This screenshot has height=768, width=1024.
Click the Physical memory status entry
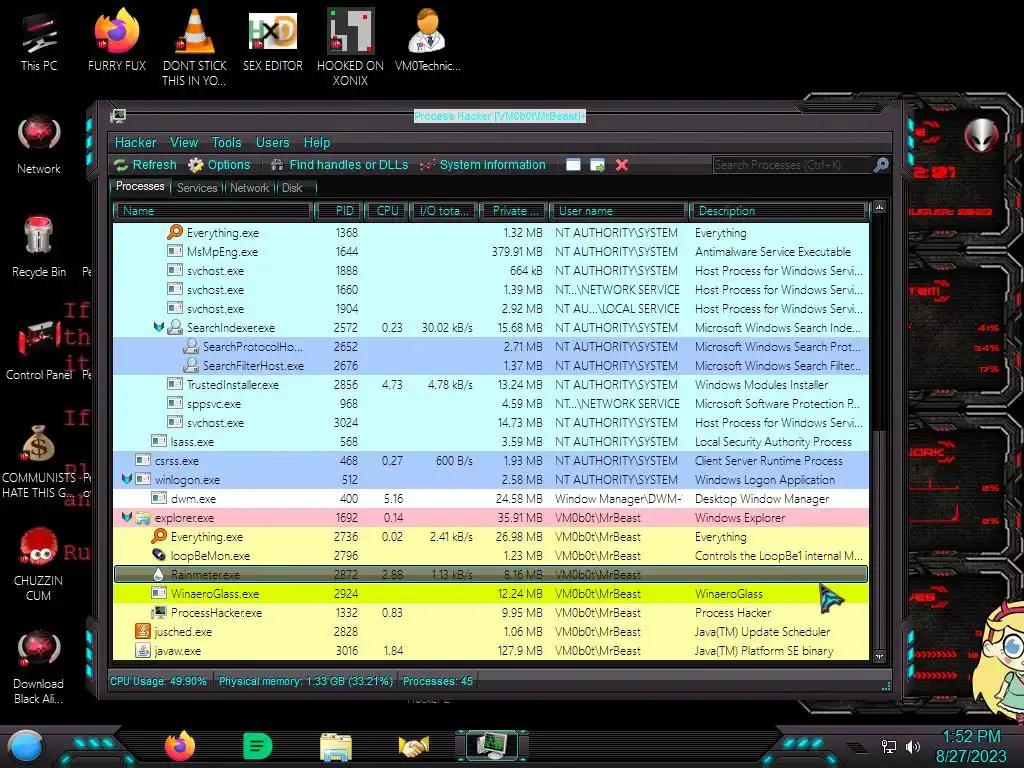(x=306, y=681)
